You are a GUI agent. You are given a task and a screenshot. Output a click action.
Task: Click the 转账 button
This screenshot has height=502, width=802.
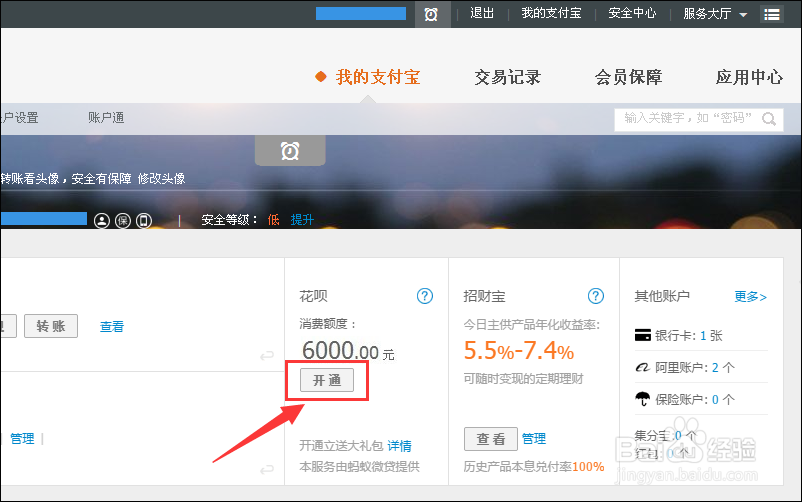51,326
